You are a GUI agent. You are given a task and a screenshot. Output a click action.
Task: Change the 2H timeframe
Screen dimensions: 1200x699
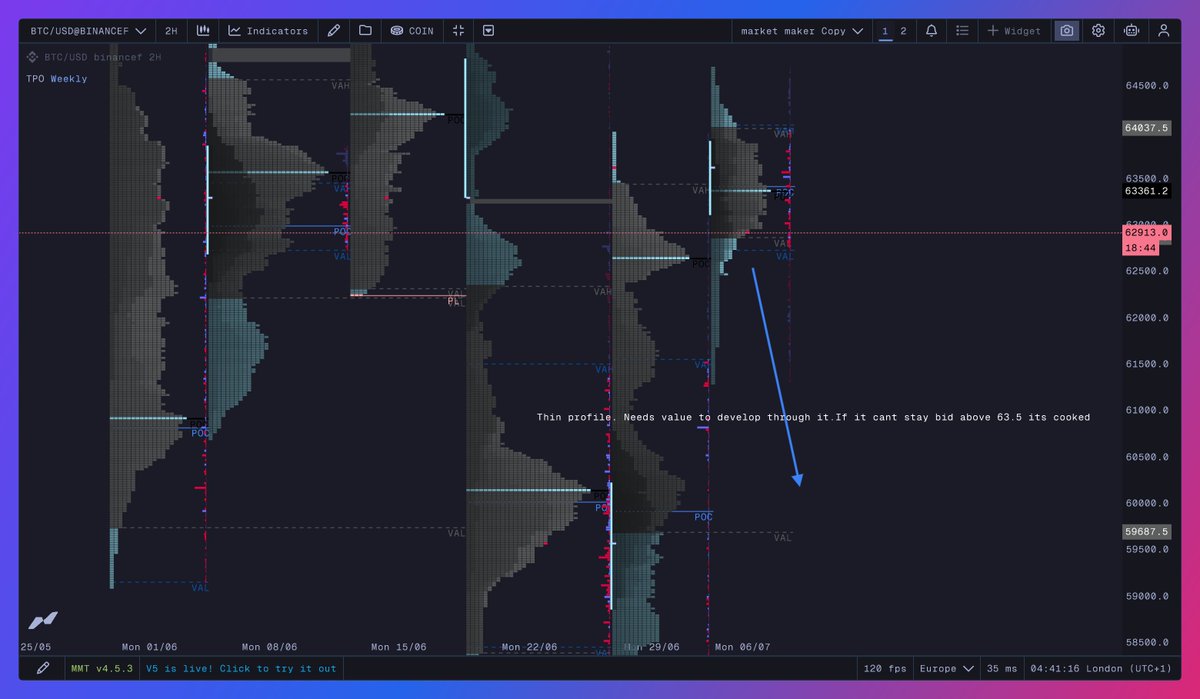click(171, 31)
